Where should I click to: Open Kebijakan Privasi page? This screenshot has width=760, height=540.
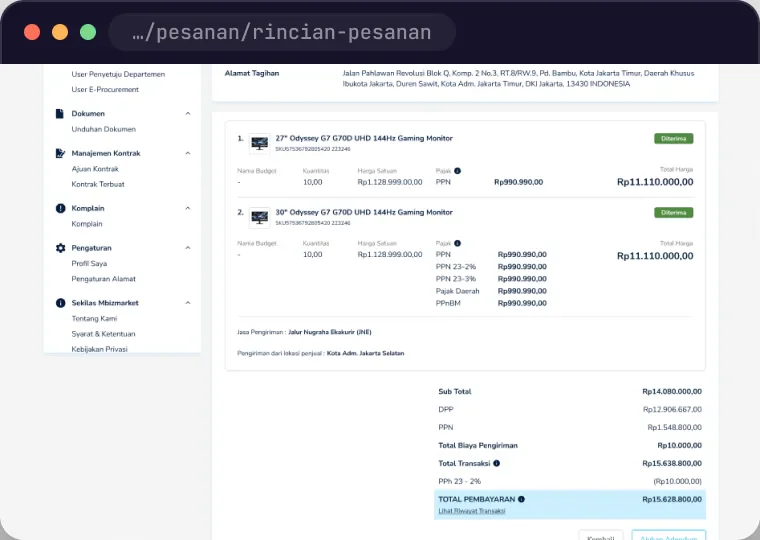pos(99,349)
